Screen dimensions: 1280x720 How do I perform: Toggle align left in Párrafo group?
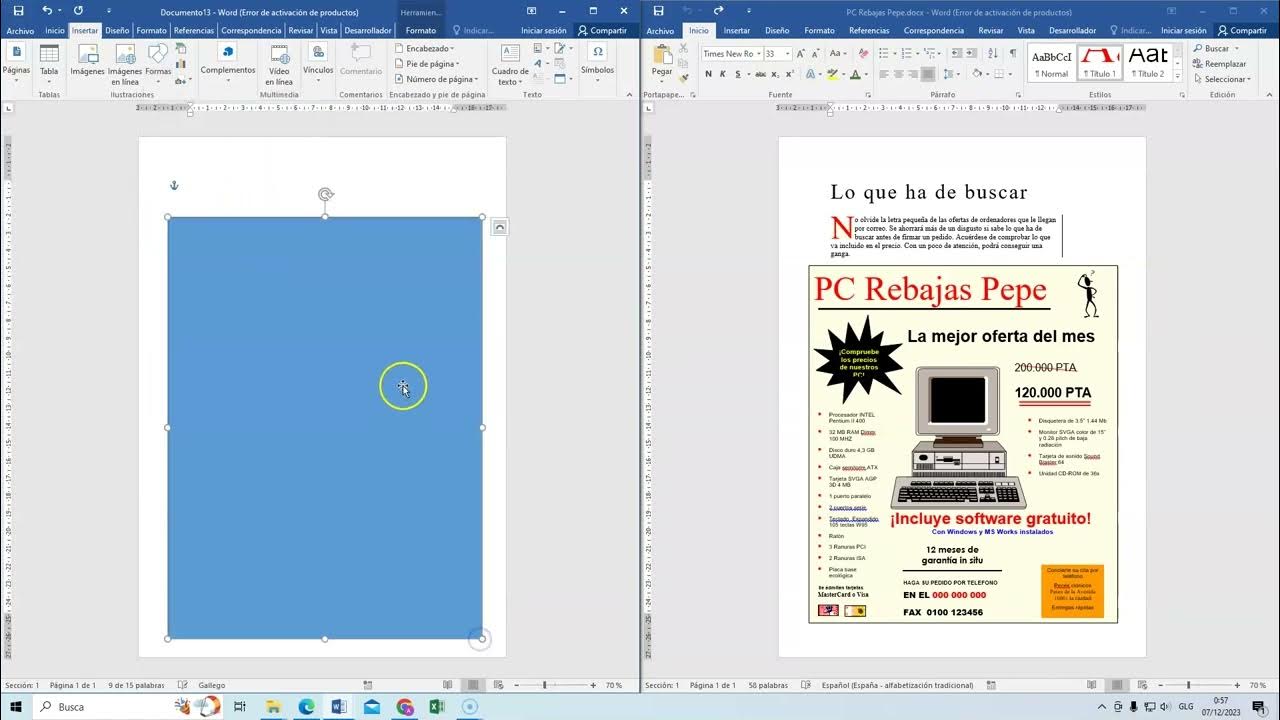884,74
